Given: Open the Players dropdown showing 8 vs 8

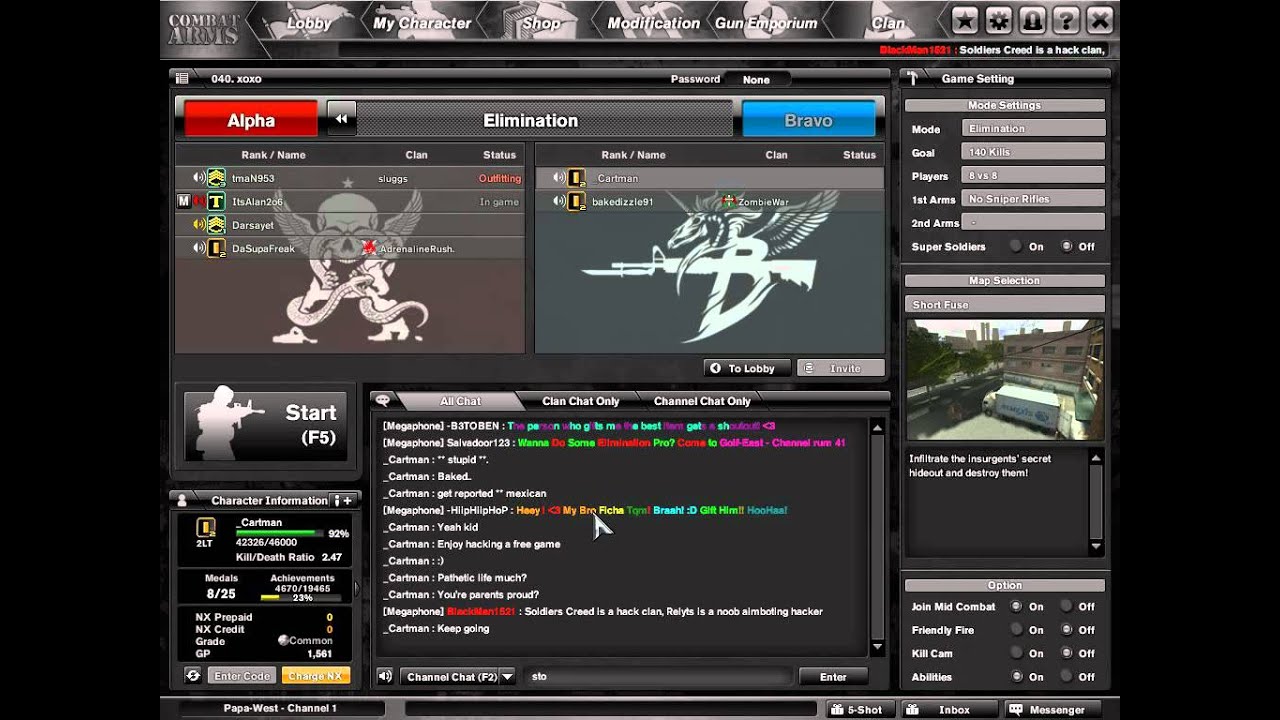Looking at the screenshot, I should coord(1033,175).
